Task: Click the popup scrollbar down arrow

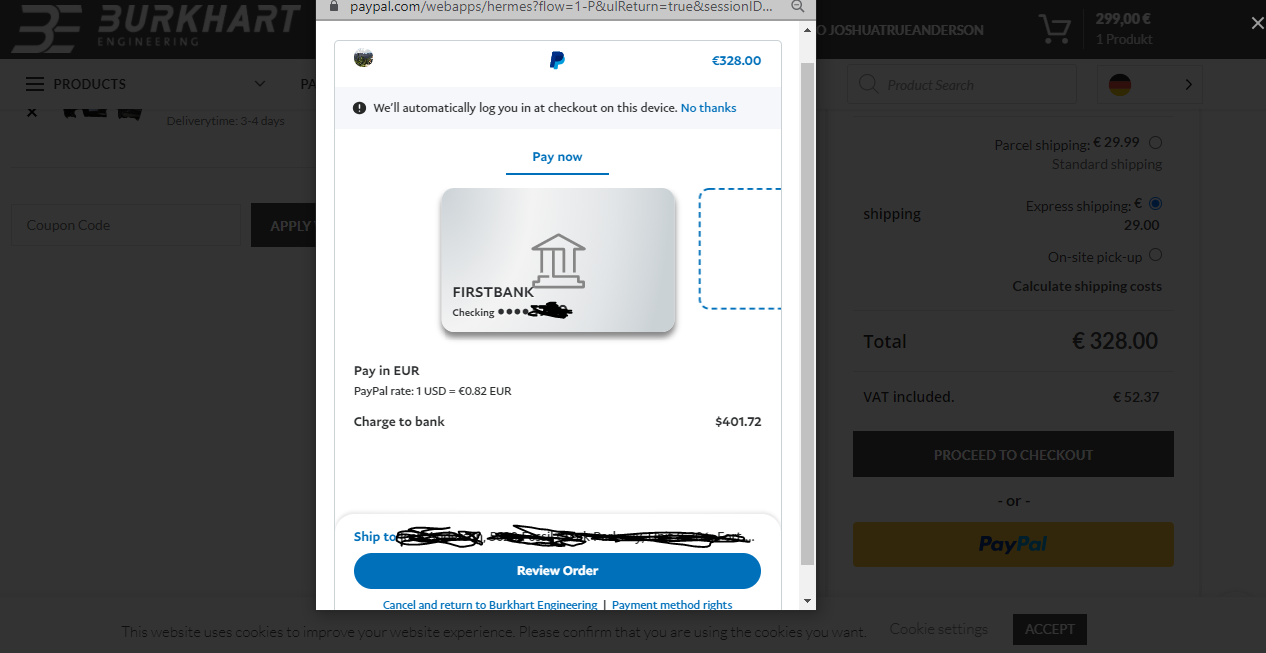Action: coord(808,600)
